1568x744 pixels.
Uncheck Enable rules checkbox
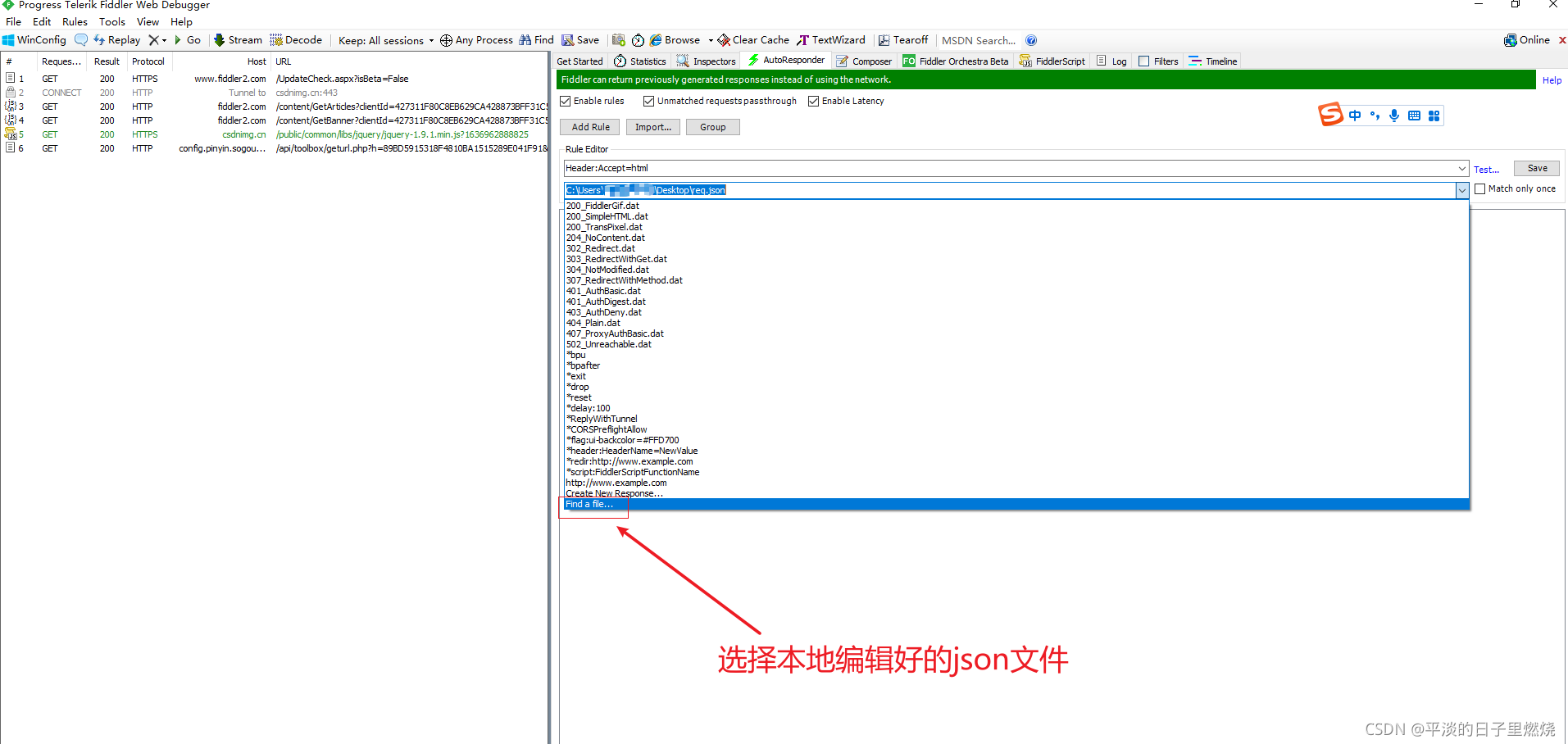(566, 101)
